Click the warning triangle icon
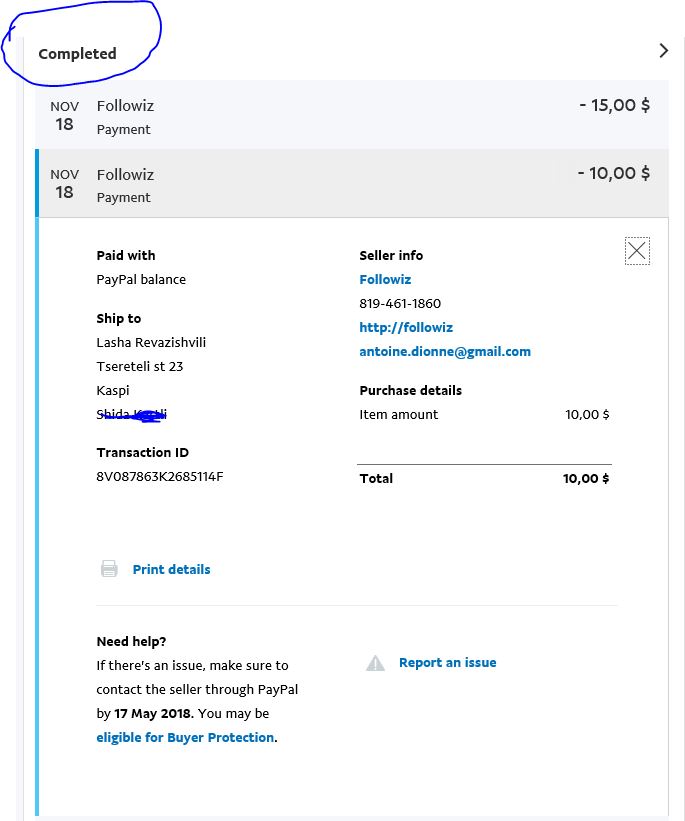Screen dimensions: 685x821 pyautogui.click(x=375, y=663)
